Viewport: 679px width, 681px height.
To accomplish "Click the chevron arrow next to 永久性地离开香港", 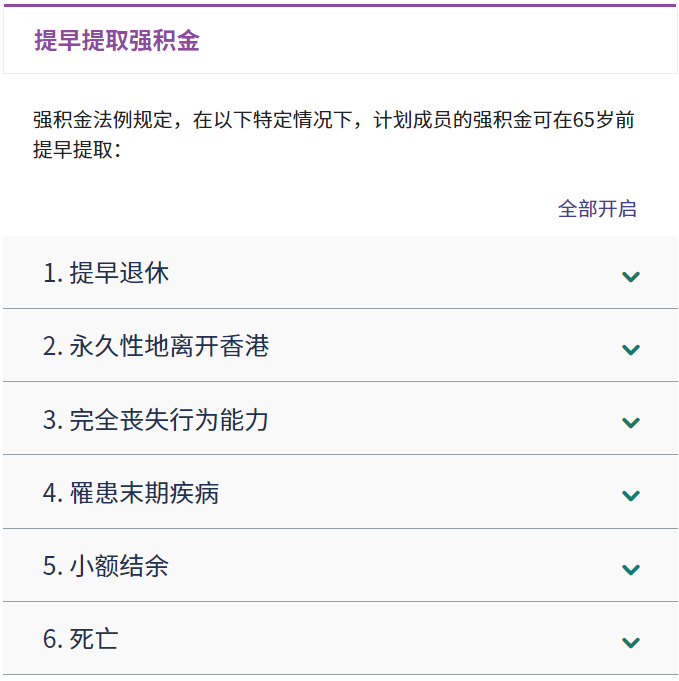I will click(x=630, y=349).
